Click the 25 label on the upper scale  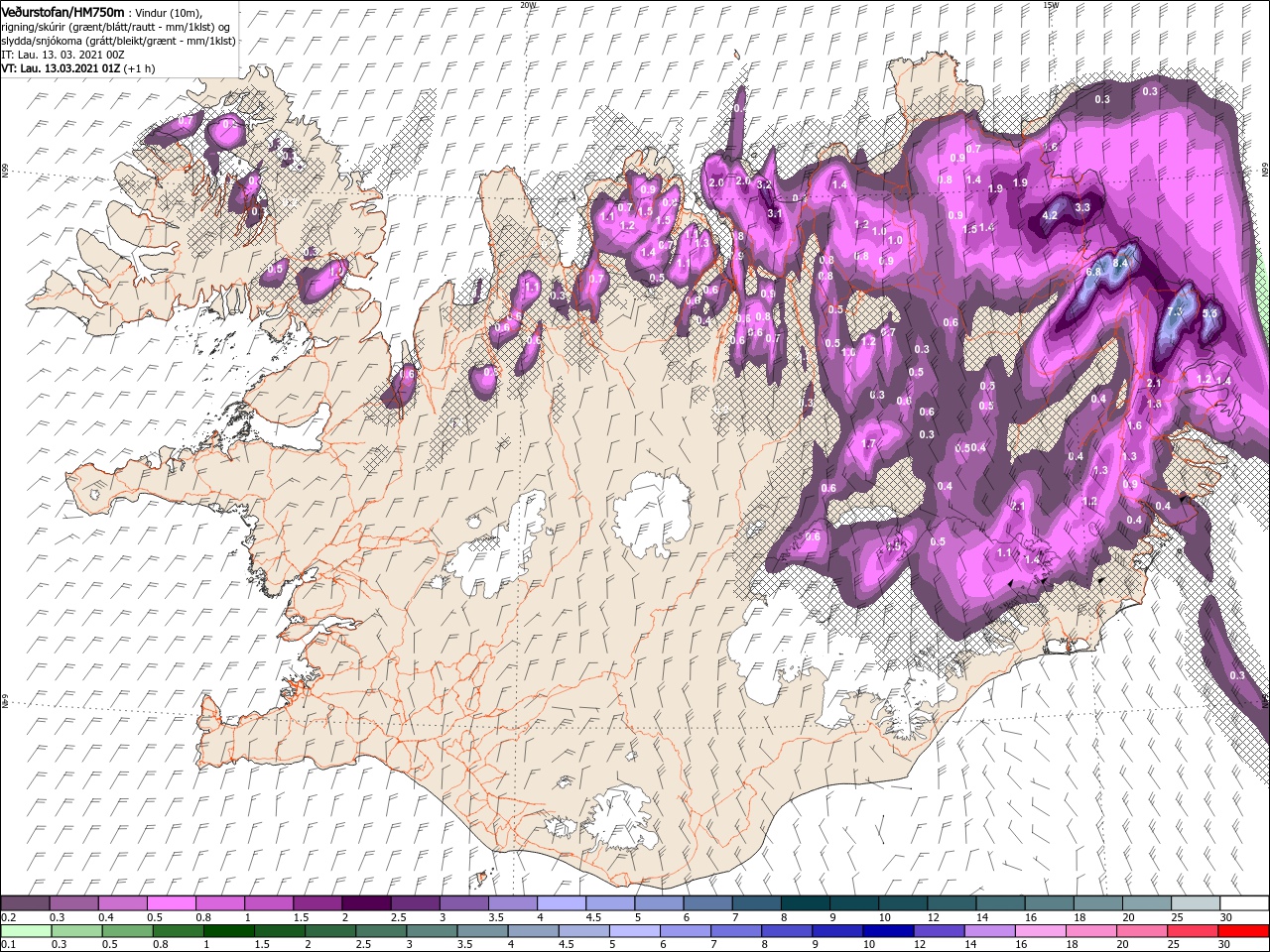1176,918
